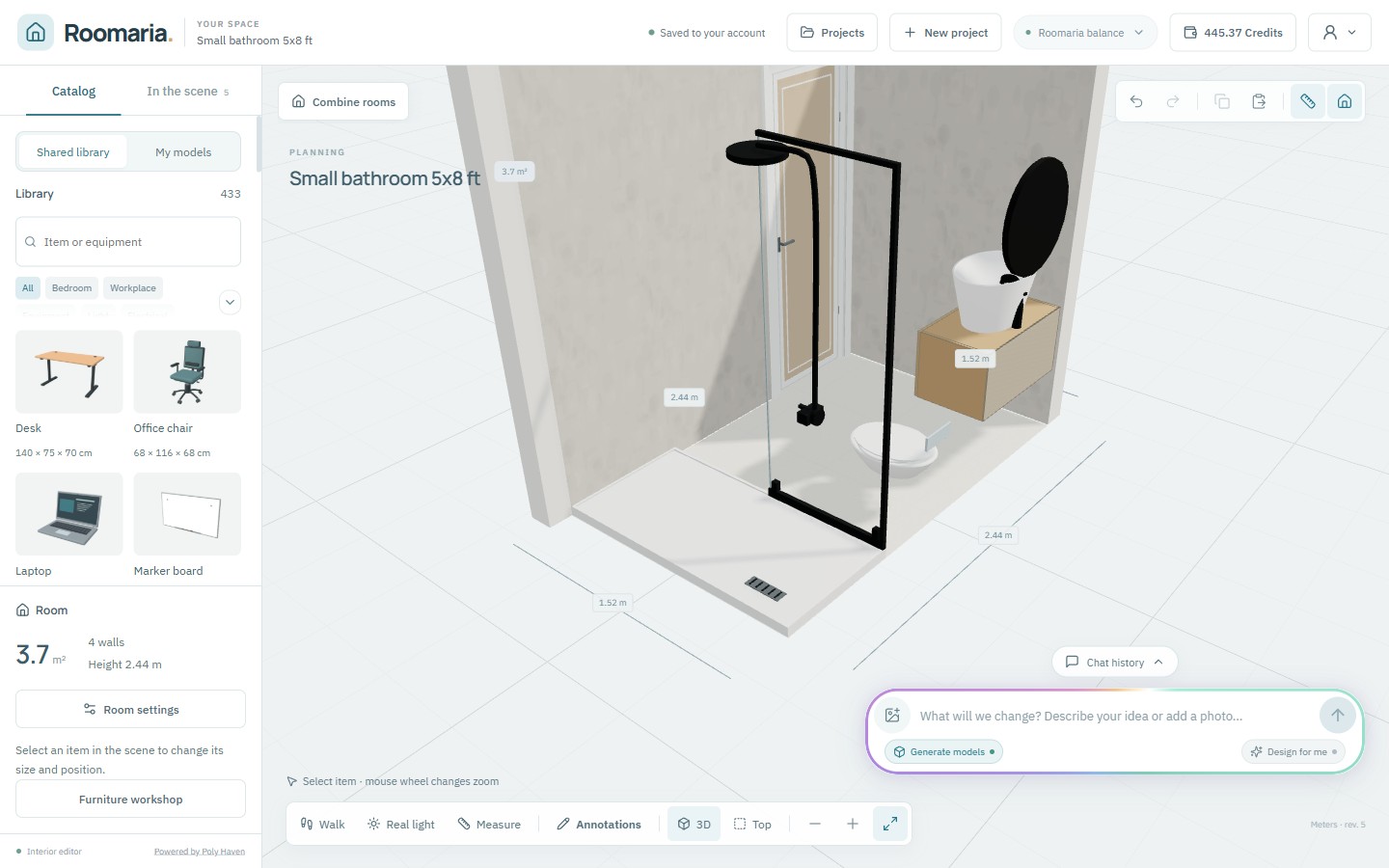Undo the last action
Image resolution: width=1389 pixels, height=868 pixels.
(1136, 101)
